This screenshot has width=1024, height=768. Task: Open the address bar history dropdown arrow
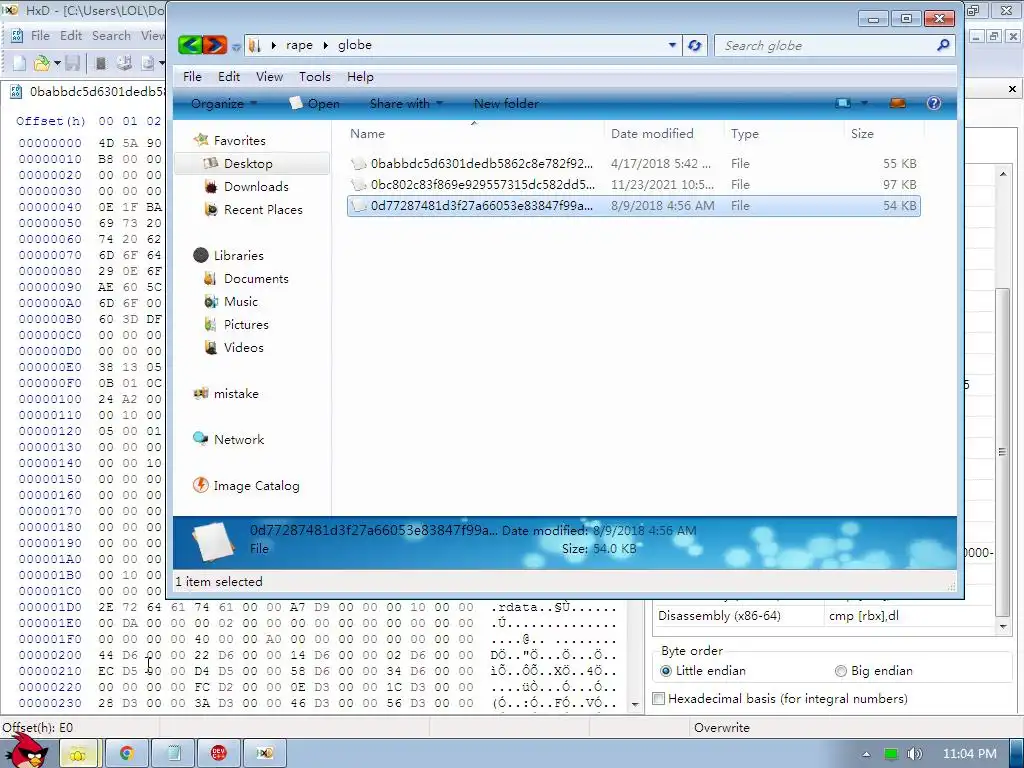pos(672,45)
